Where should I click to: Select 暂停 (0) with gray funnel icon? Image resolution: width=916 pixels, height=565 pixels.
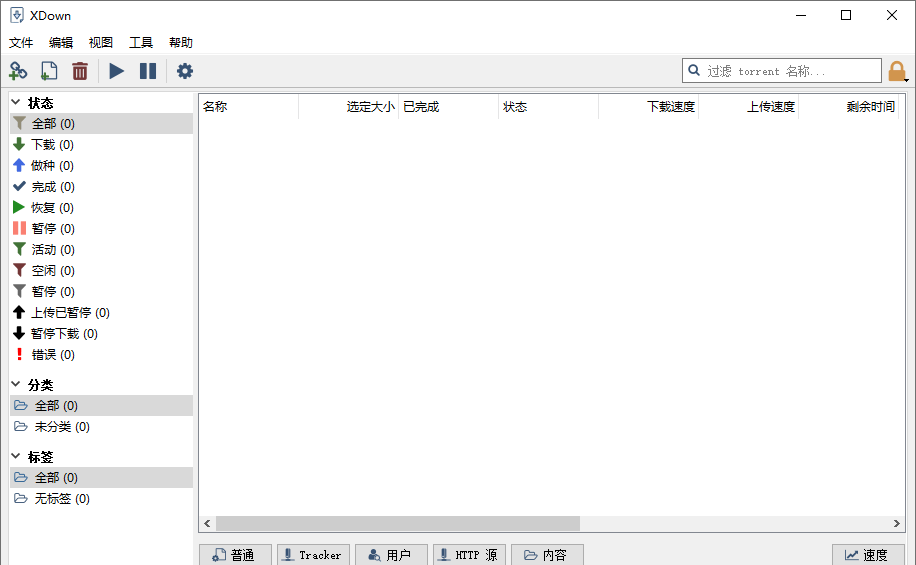click(102, 292)
